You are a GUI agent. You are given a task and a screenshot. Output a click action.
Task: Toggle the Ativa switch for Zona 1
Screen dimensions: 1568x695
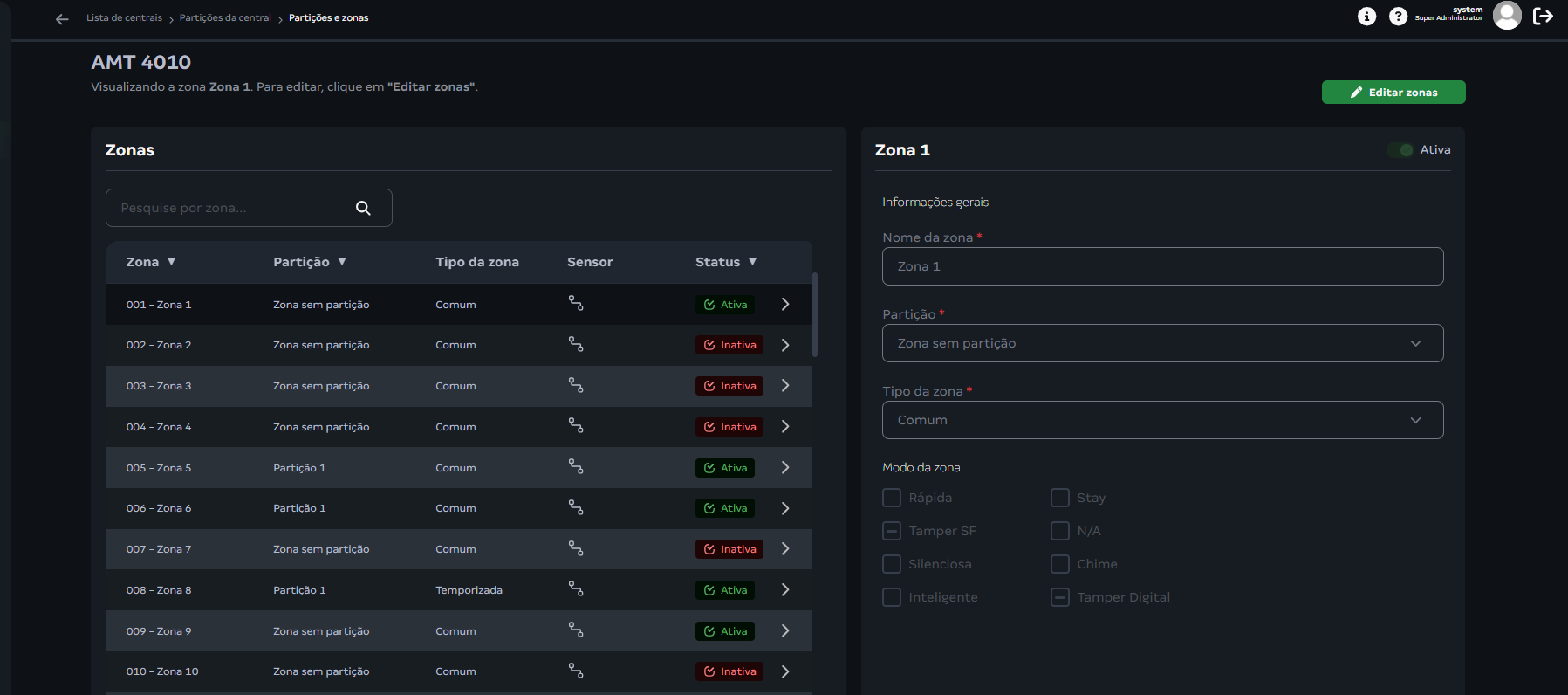tap(1400, 150)
